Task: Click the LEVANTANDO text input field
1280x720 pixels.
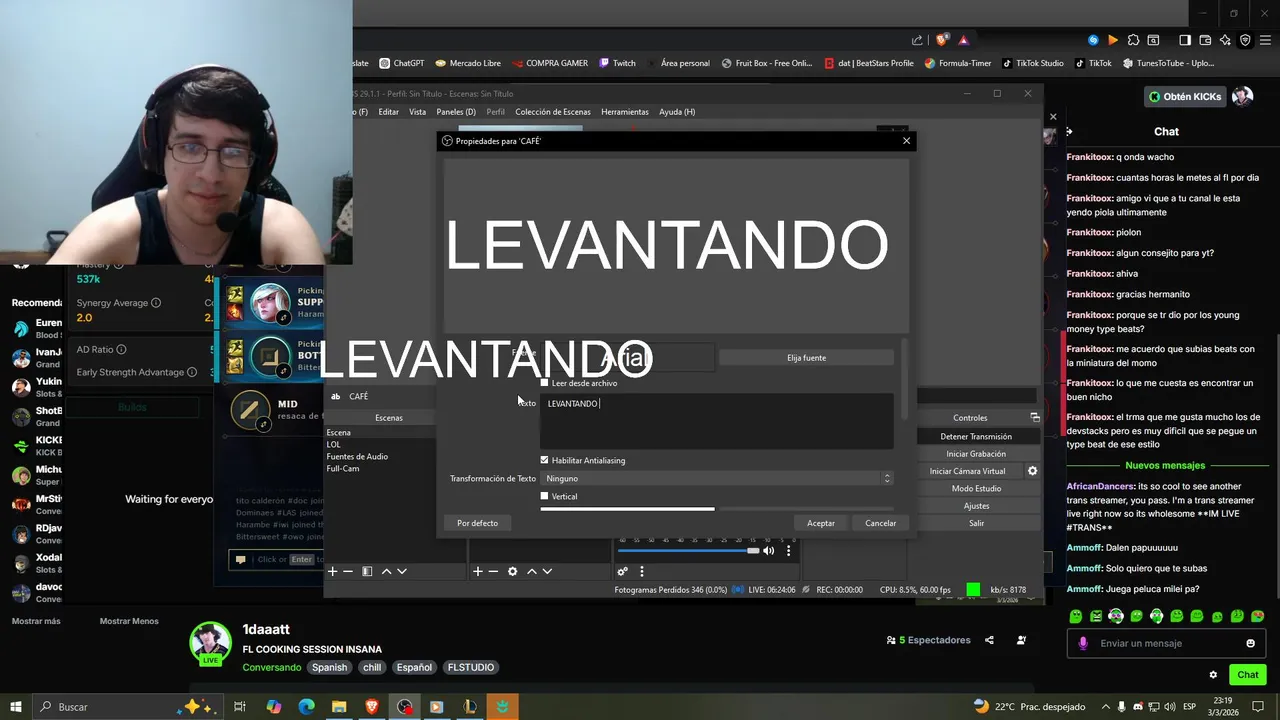Action: (x=717, y=421)
